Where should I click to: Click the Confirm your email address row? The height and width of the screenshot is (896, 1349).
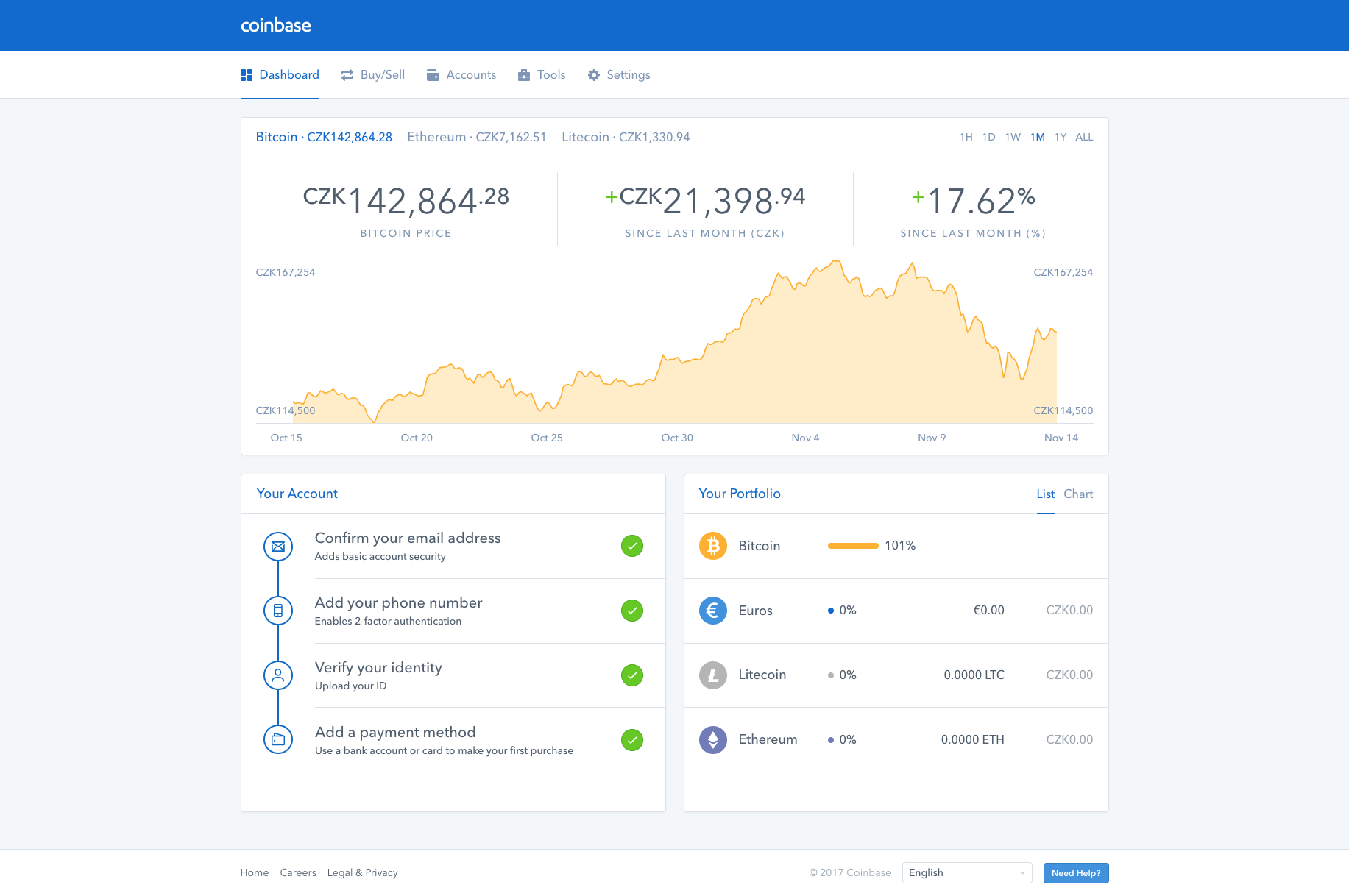coord(453,547)
